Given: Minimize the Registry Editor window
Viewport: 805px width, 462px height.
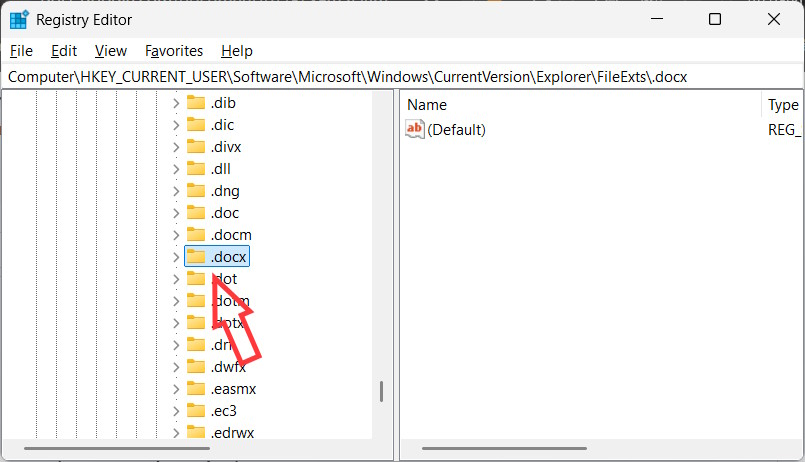Looking at the screenshot, I should [x=657, y=20].
